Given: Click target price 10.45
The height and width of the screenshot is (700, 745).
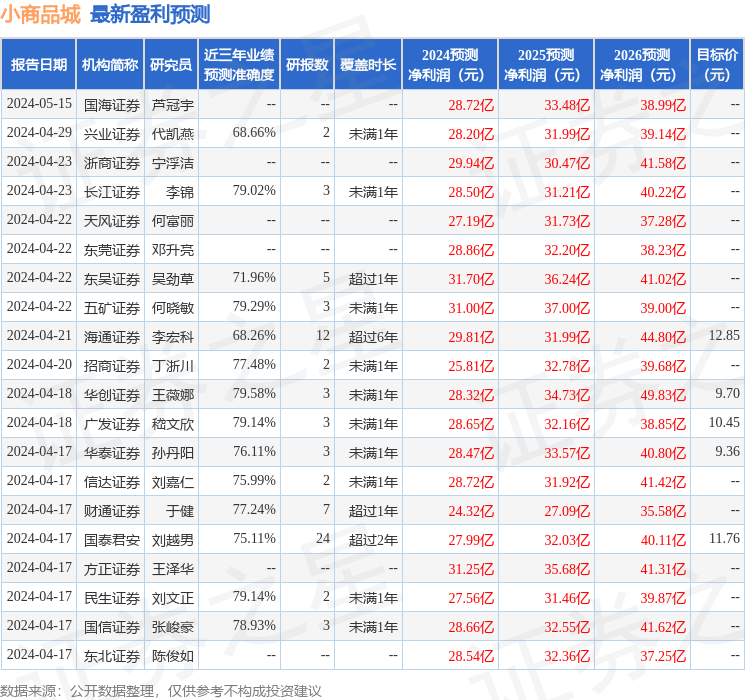Looking at the screenshot, I should click(724, 422).
